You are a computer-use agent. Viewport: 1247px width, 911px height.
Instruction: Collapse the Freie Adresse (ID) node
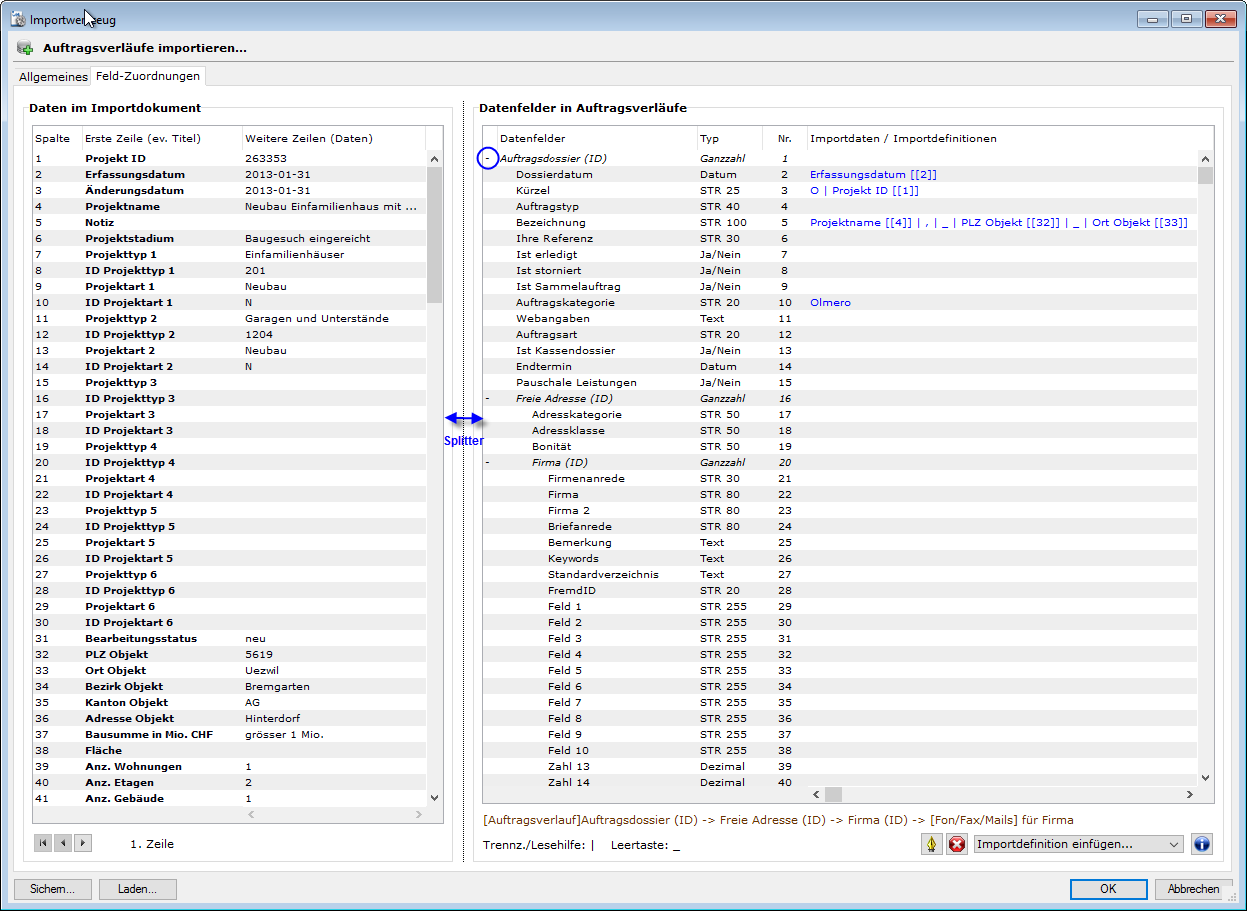tap(487, 398)
